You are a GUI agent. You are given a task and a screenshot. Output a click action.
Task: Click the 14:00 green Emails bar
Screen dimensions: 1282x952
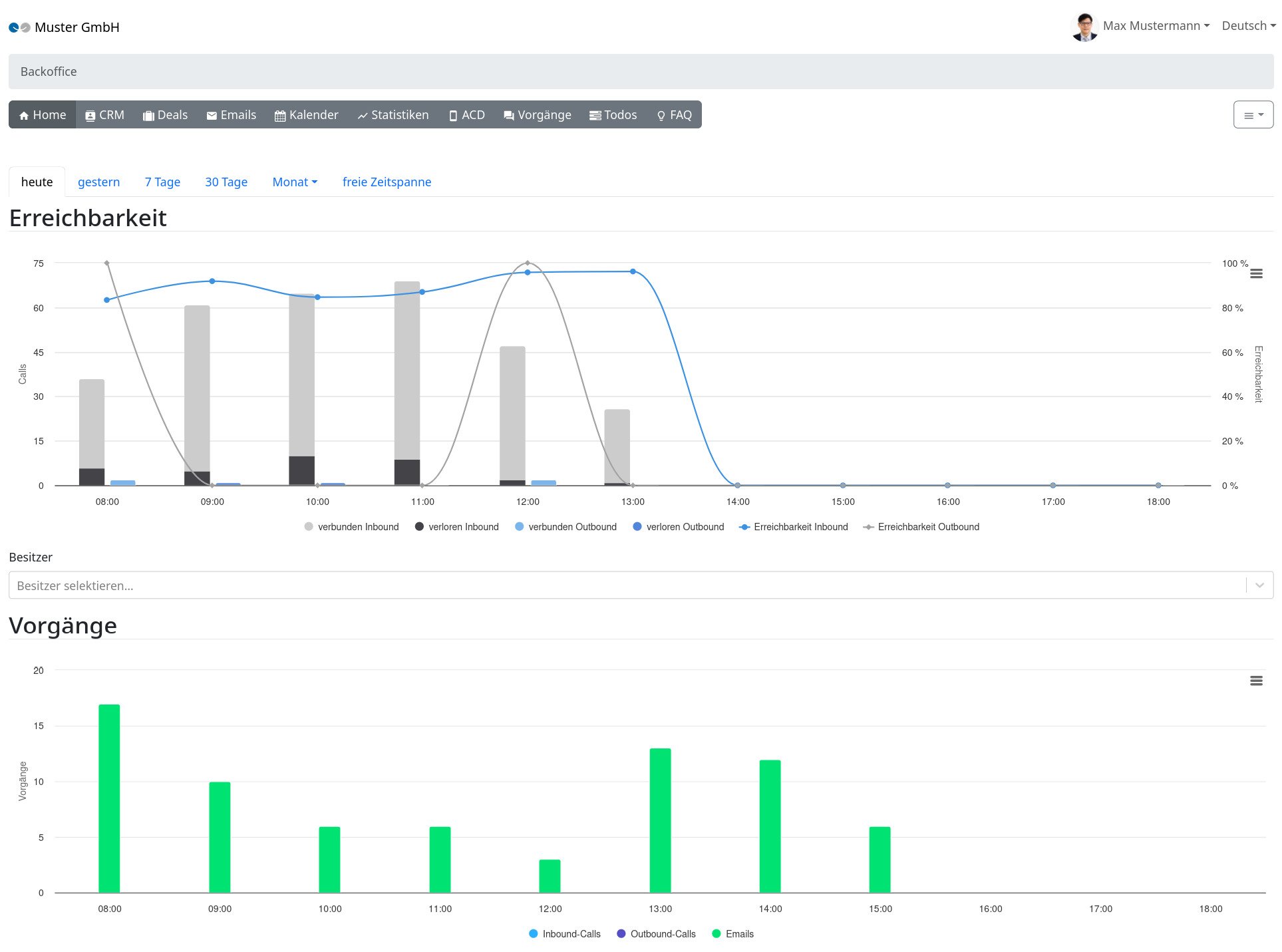770,826
